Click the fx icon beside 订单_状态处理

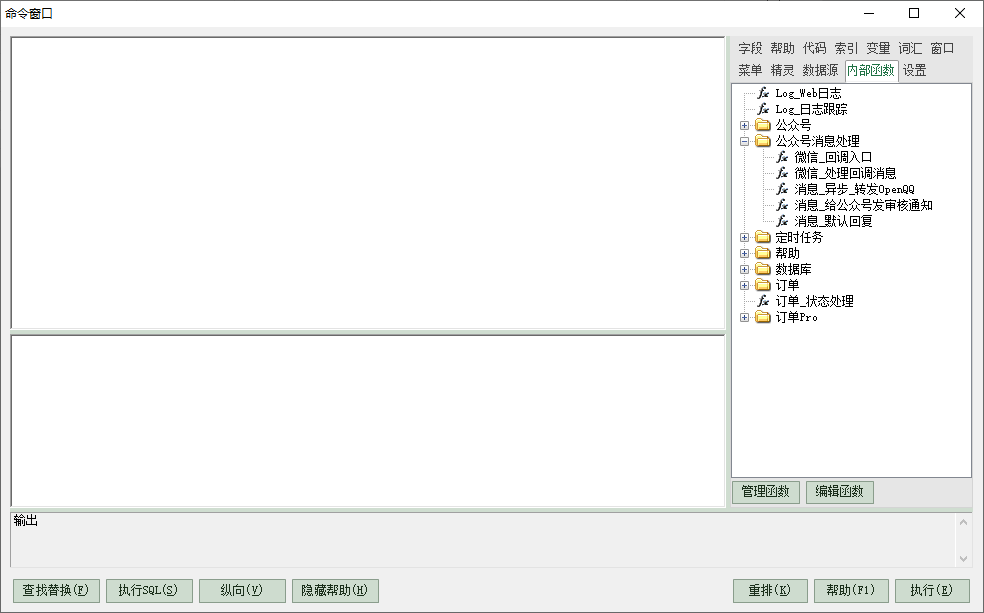(763, 301)
